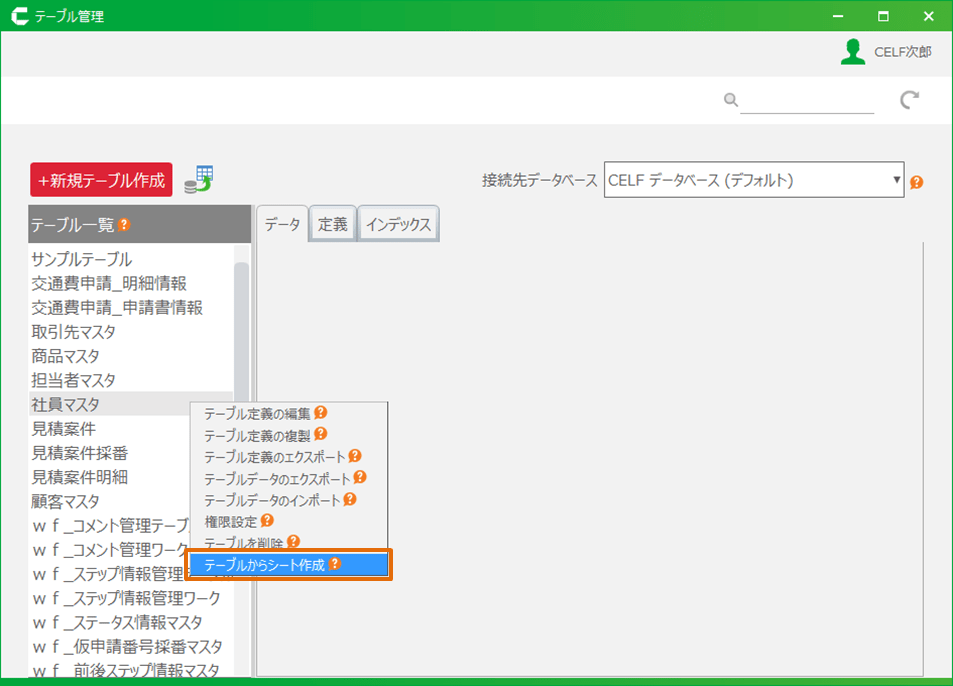Click the CELF次郎 user avatar icon
Viewport: 953px width, 686px height.
852,52
